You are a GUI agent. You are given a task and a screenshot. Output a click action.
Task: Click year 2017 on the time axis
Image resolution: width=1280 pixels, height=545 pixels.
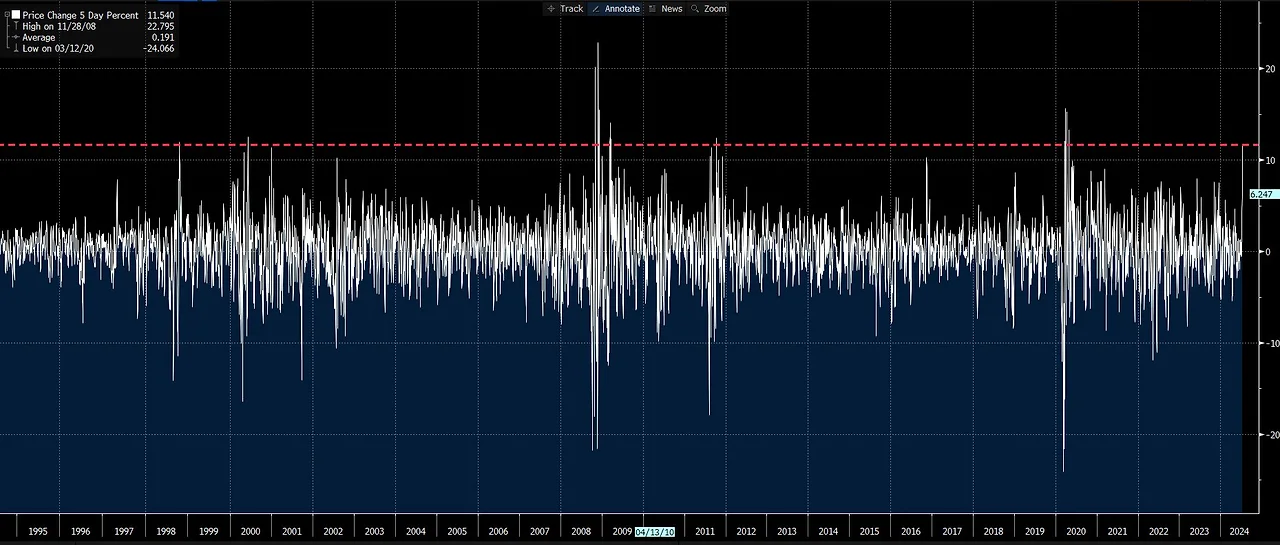click(952, 532)
